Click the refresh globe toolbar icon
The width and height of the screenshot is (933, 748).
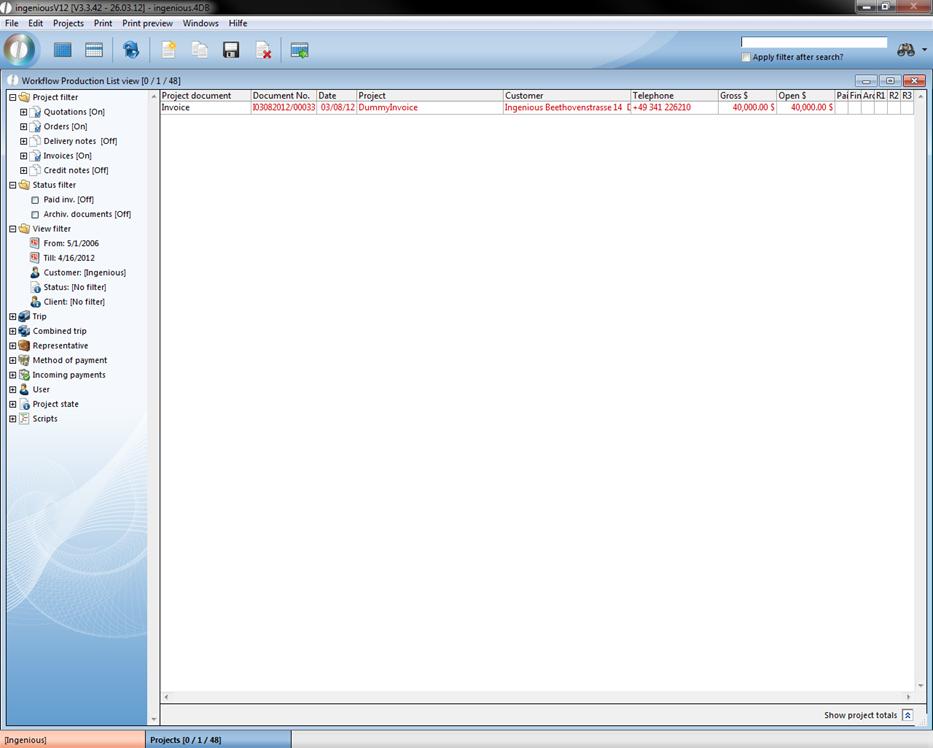(x=130, y=50)
